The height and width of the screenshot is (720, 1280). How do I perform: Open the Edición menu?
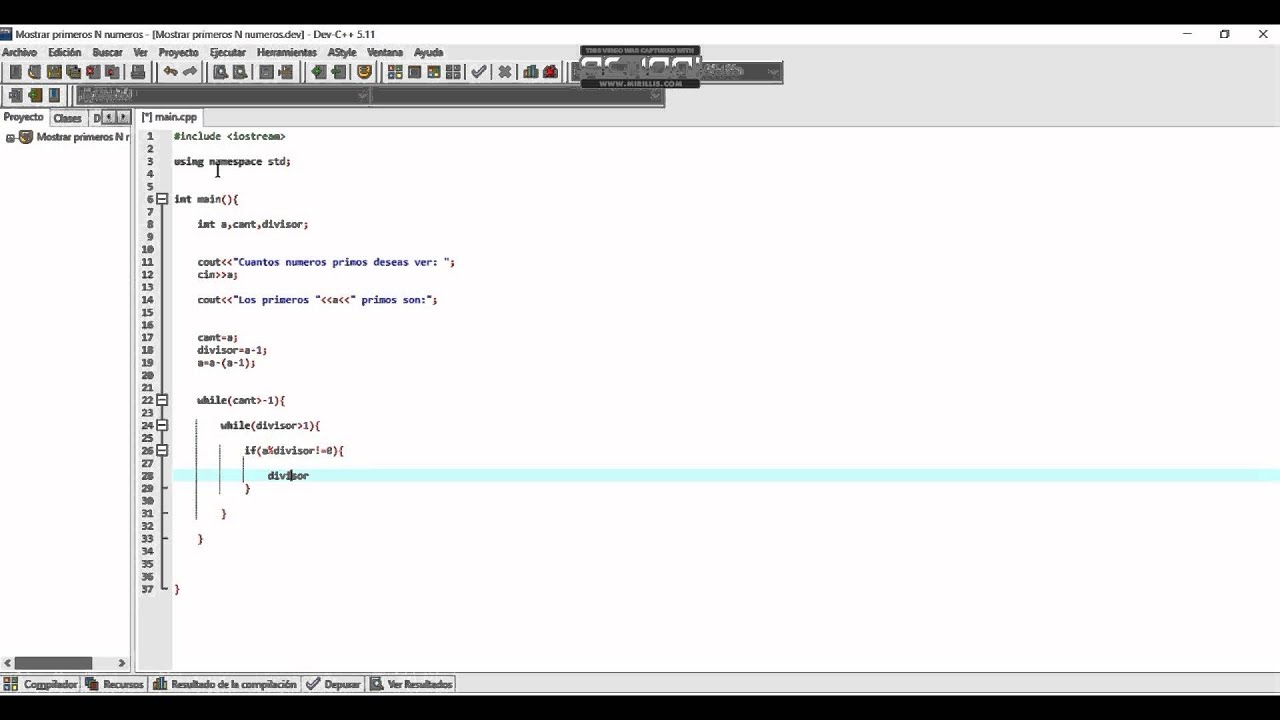tap(64, 52)
